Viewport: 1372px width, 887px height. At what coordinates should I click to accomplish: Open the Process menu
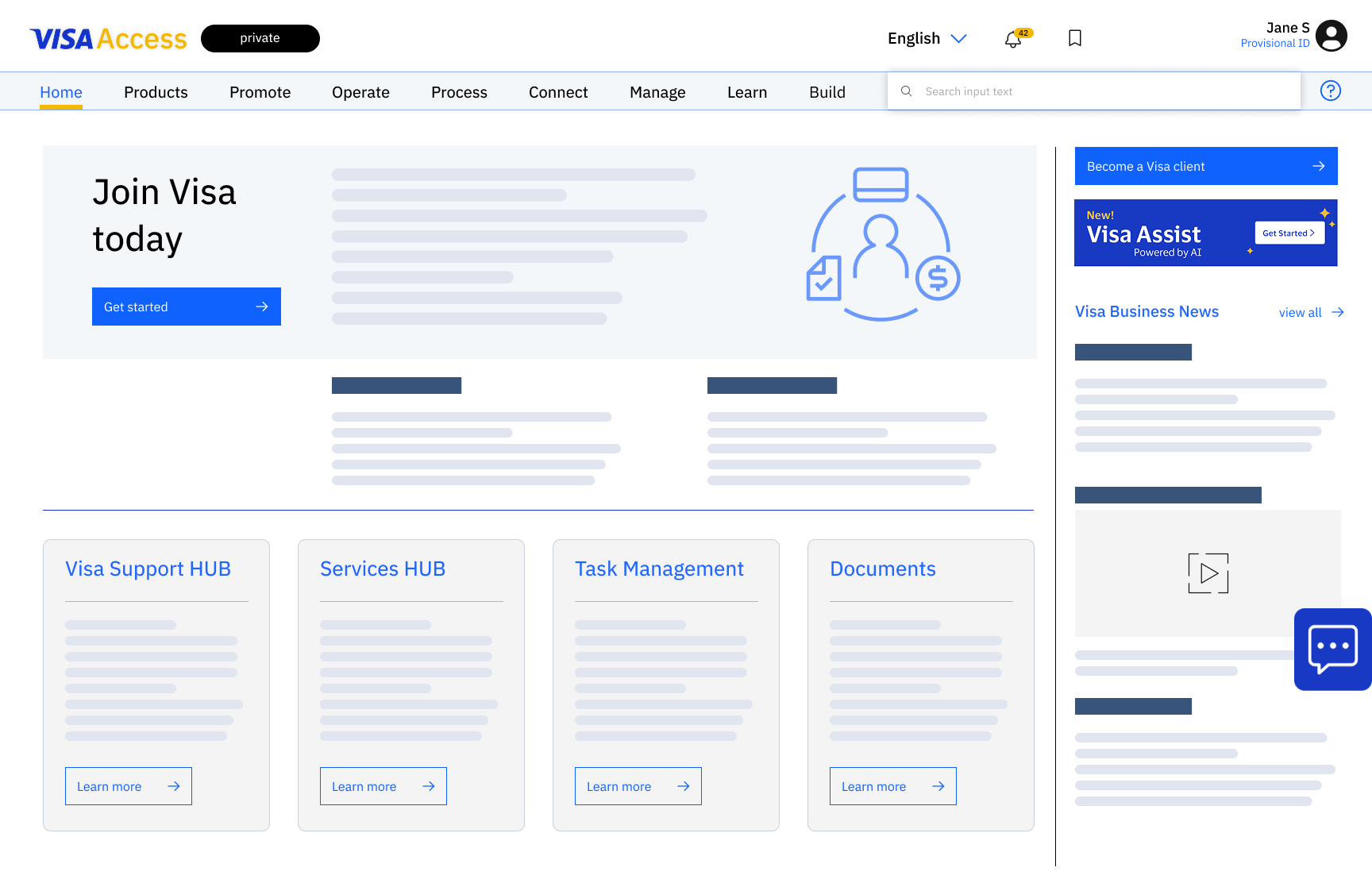[x=459, y=92]
